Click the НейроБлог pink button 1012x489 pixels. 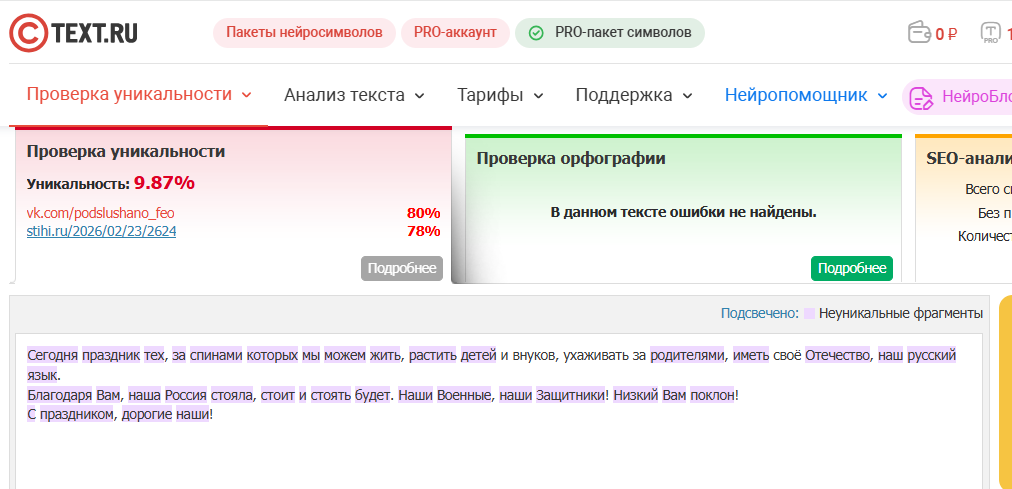[957, 97]
